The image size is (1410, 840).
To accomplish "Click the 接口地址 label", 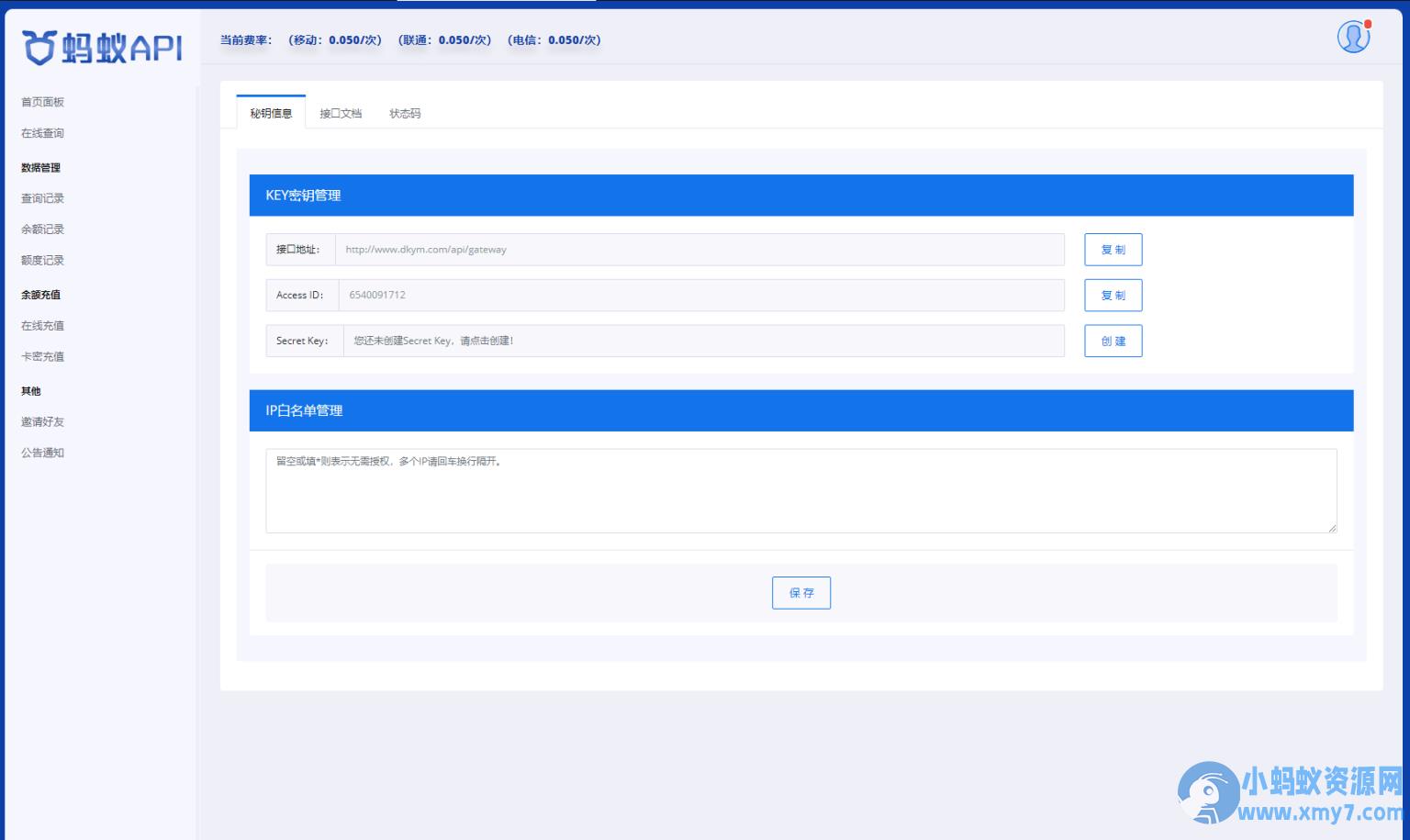I will point(298,250).
